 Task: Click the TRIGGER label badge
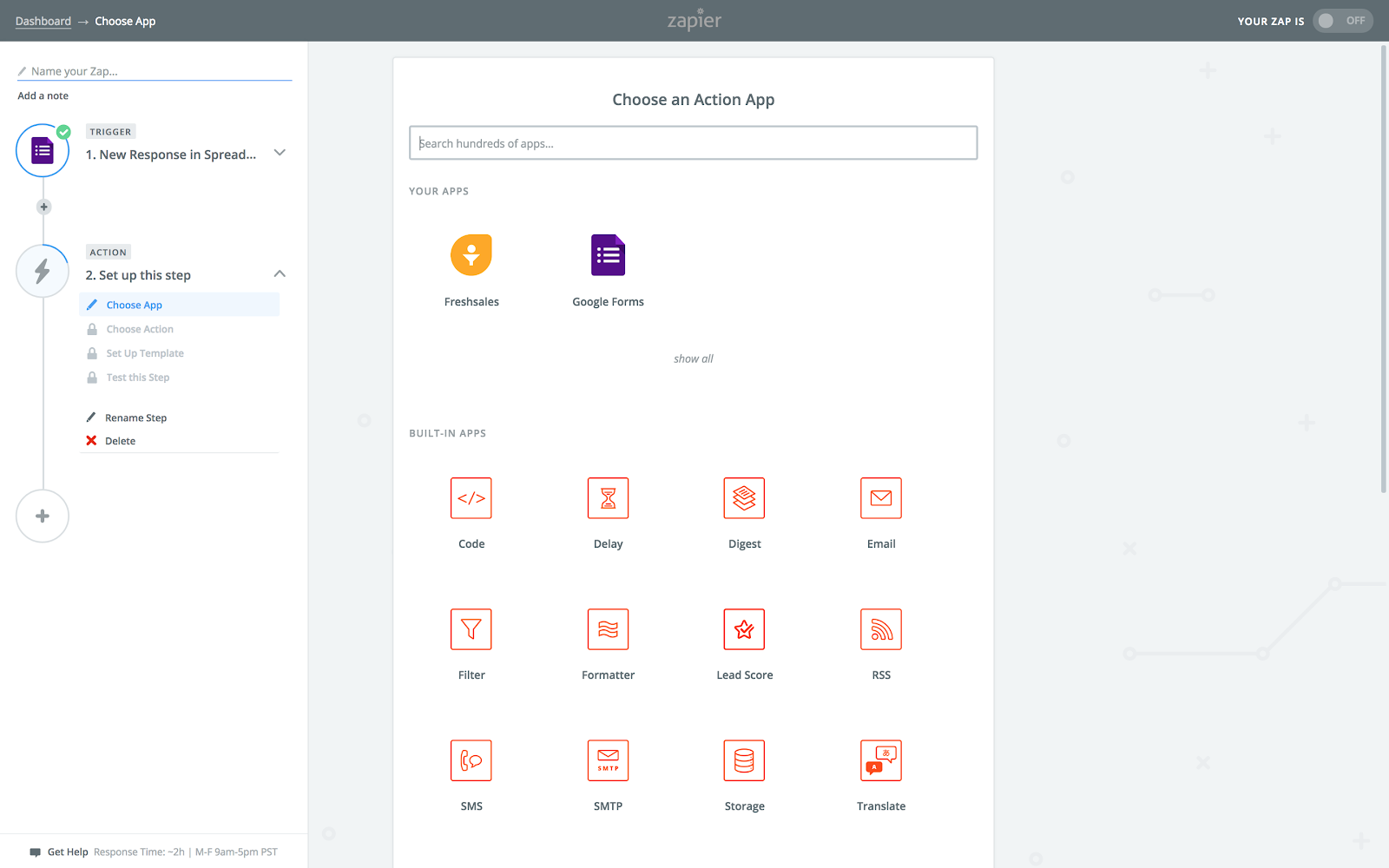tap(110, 132)
